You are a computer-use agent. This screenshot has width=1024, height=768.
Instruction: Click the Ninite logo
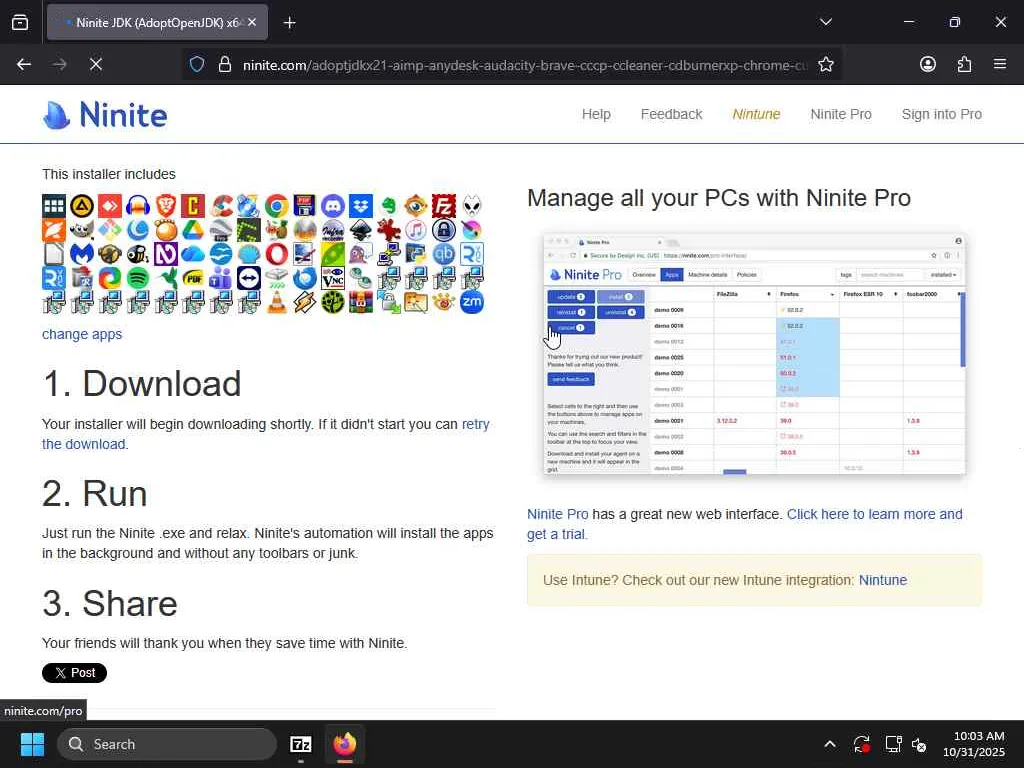click(104, 115)
